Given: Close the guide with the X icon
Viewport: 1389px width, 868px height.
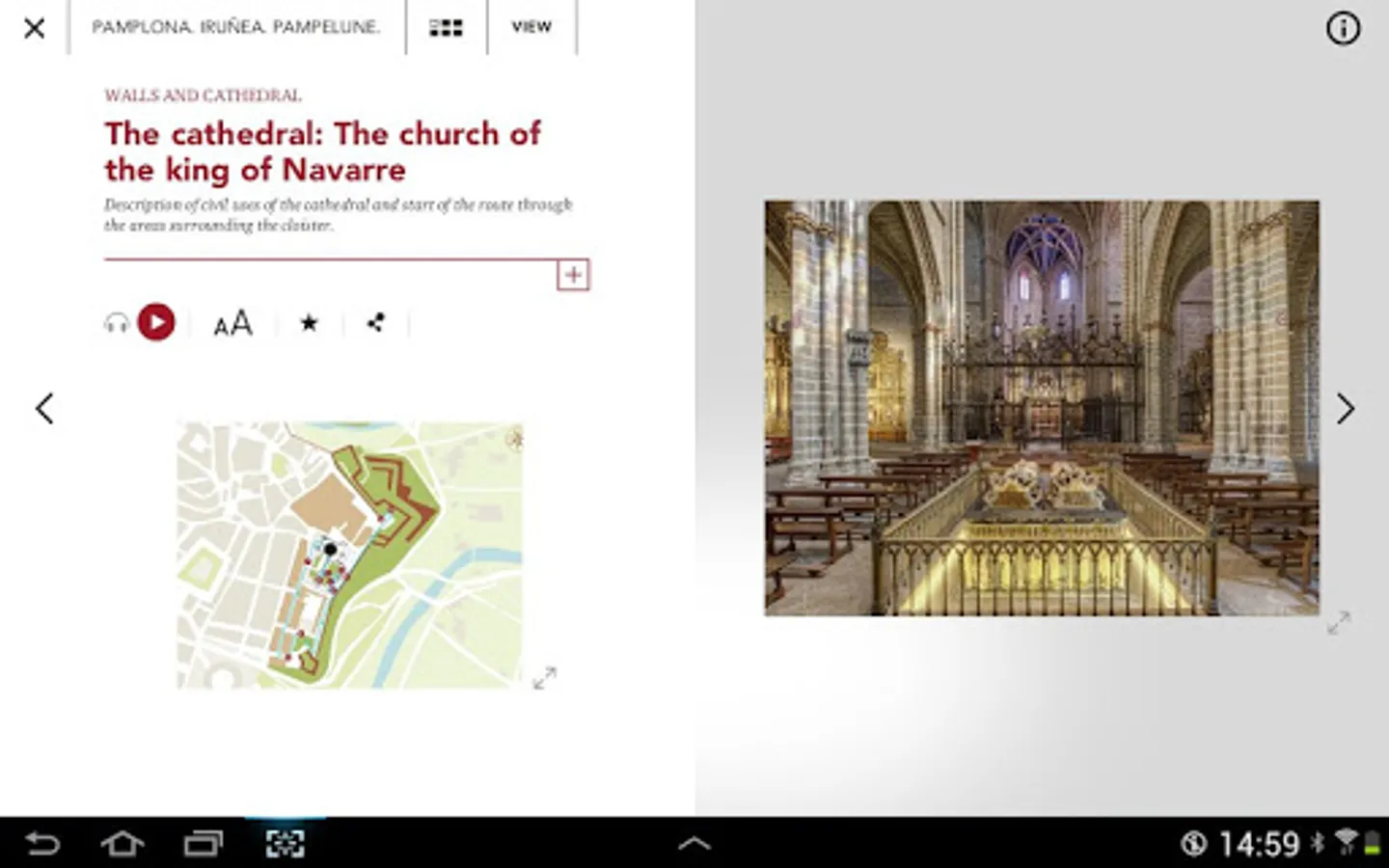Looking at the screenshot, I should pos(35,28).
